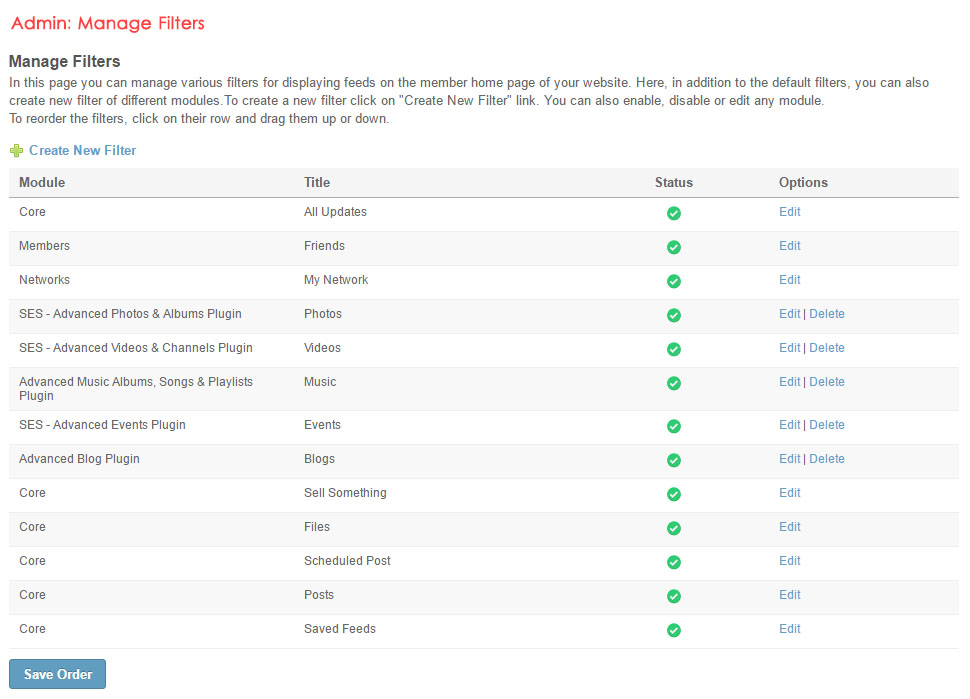Toggle status checkmark for All Updates filter
Screen dimensions: 970x699
[x=674, y=213]
